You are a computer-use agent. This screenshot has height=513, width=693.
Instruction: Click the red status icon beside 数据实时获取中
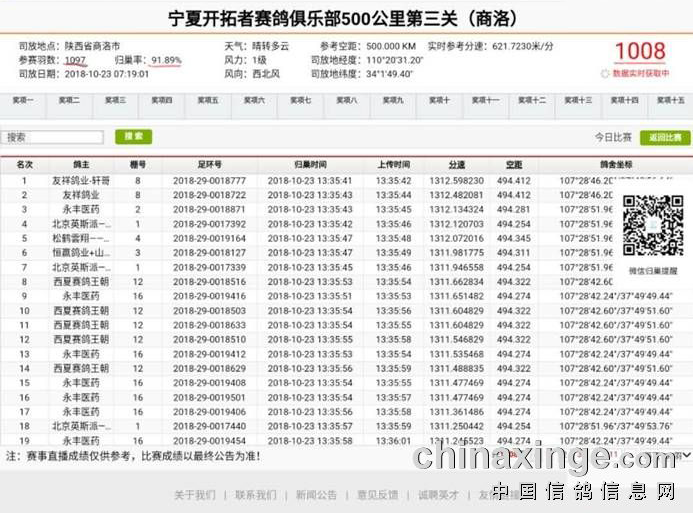click(605, 74)
